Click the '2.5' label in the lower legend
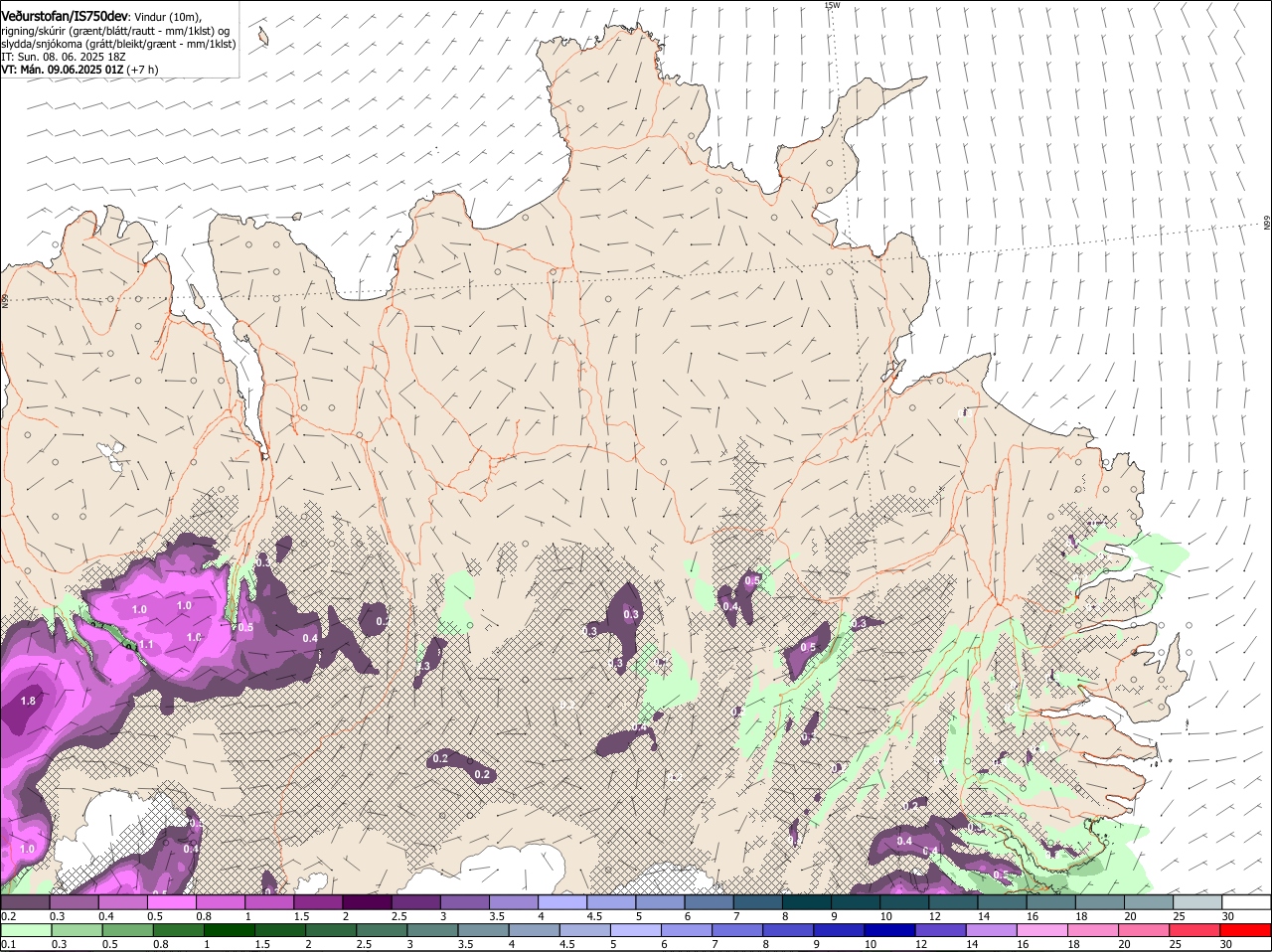Screen dimensions: 1272x952 click(364, 944)
